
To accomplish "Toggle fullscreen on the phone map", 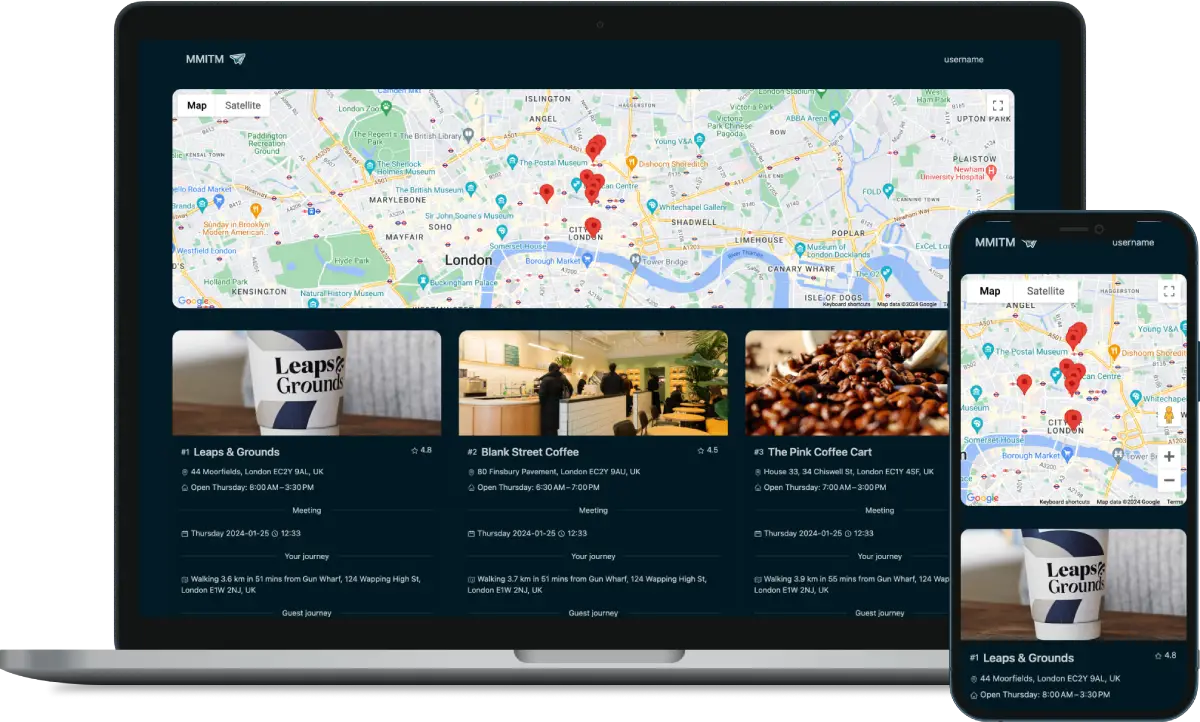I will click(x=1168, y=291).
